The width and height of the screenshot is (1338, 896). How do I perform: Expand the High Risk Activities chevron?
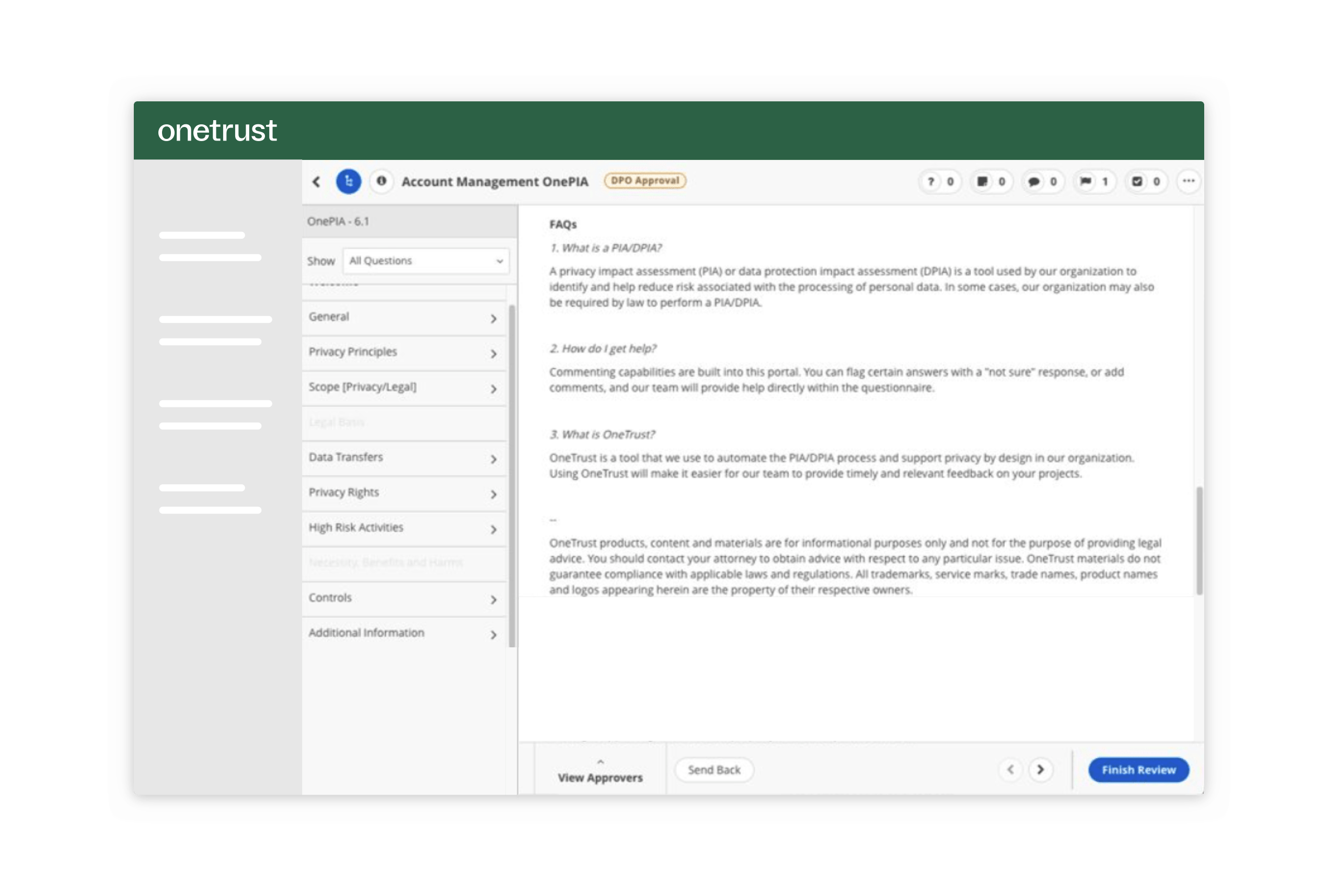(x=493, y=530)
